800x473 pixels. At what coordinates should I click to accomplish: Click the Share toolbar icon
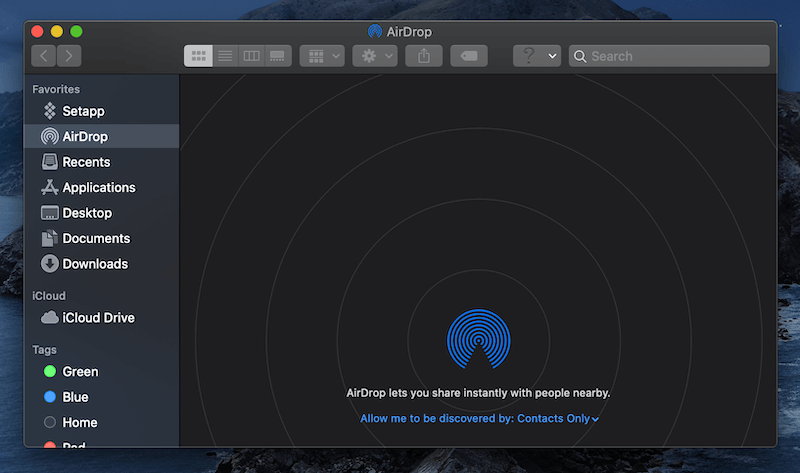point(424,56)
